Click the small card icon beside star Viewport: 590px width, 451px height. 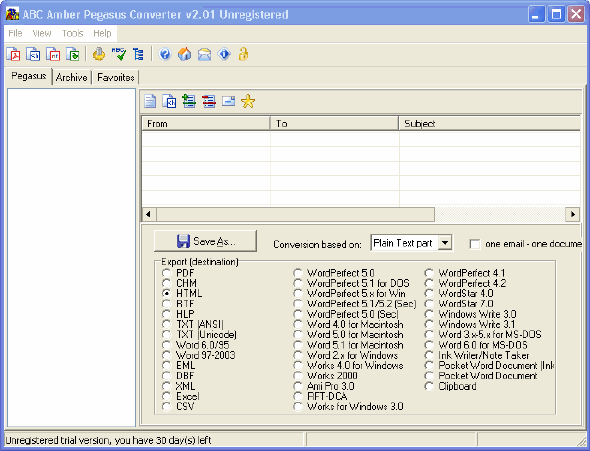[228, 101]
